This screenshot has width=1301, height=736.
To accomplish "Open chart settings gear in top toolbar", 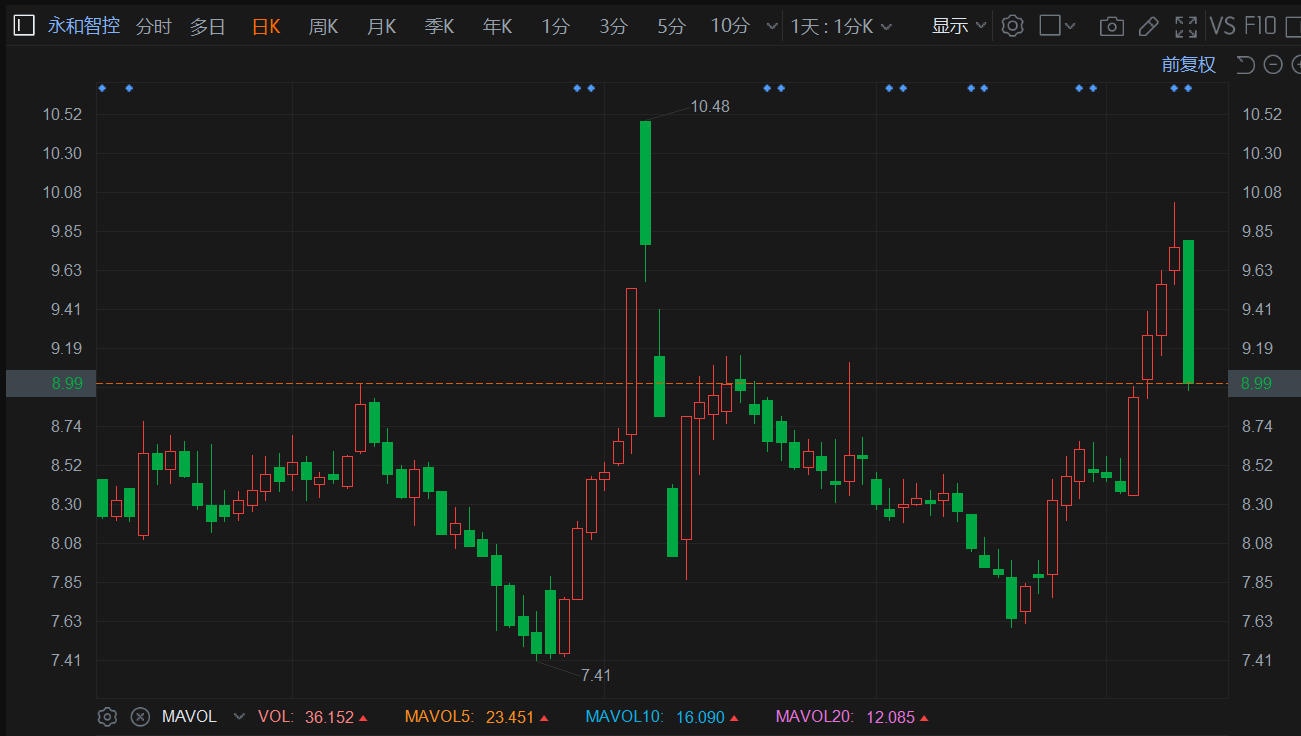I will (x=1012, y=26).
